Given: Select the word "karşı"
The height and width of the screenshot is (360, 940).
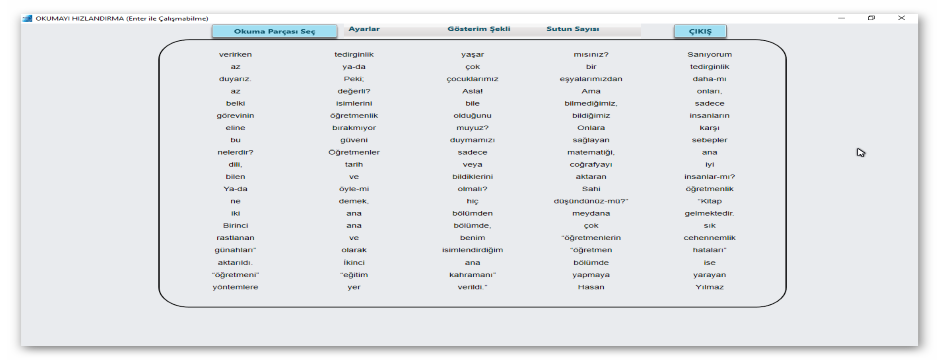Looking at the screenshot, I should pos(710,128).
